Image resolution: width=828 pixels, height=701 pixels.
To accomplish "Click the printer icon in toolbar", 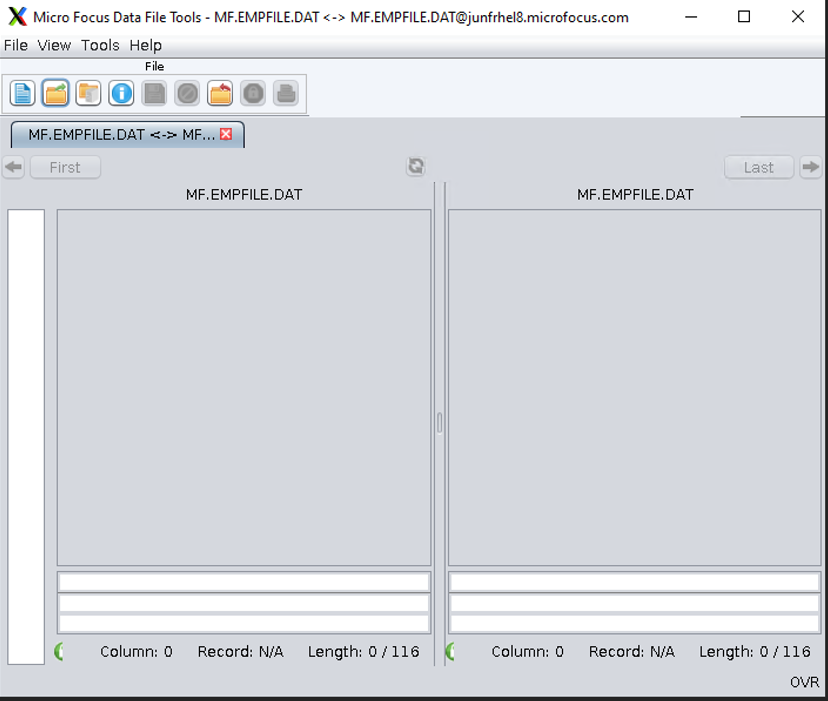I will pos(286,94).
